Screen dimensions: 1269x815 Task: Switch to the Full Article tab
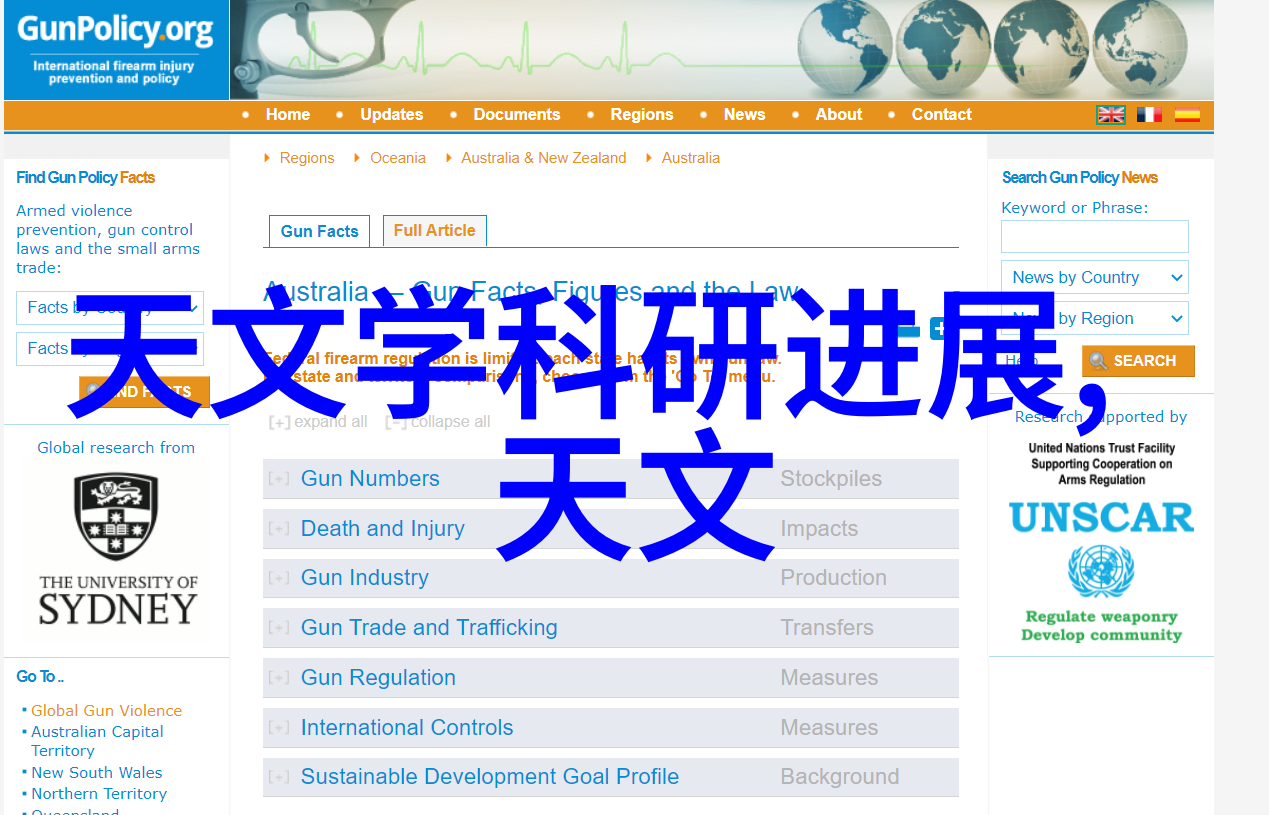click(434, 231)
